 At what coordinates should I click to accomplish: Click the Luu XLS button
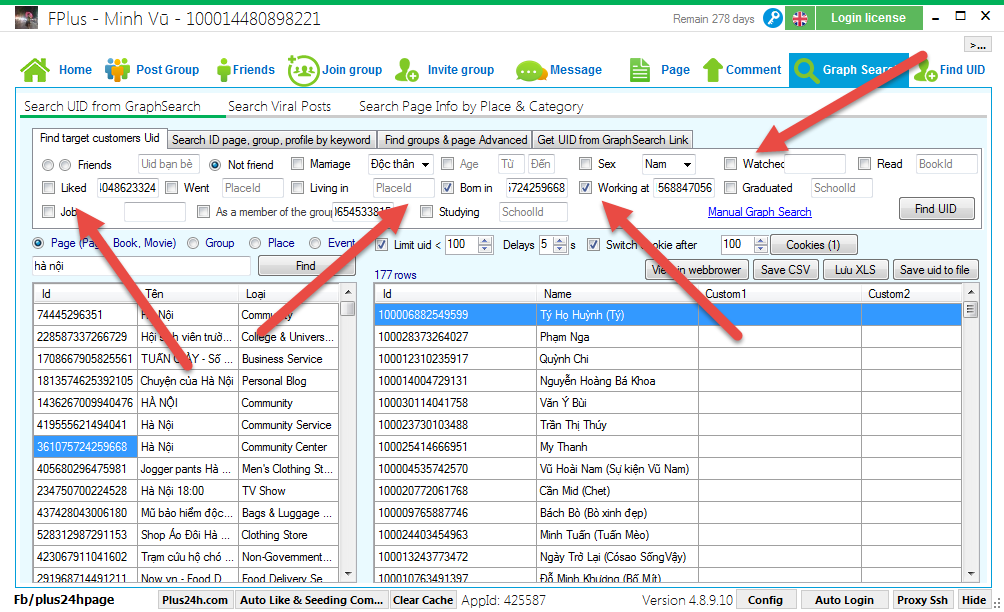[x=855, y=270]
